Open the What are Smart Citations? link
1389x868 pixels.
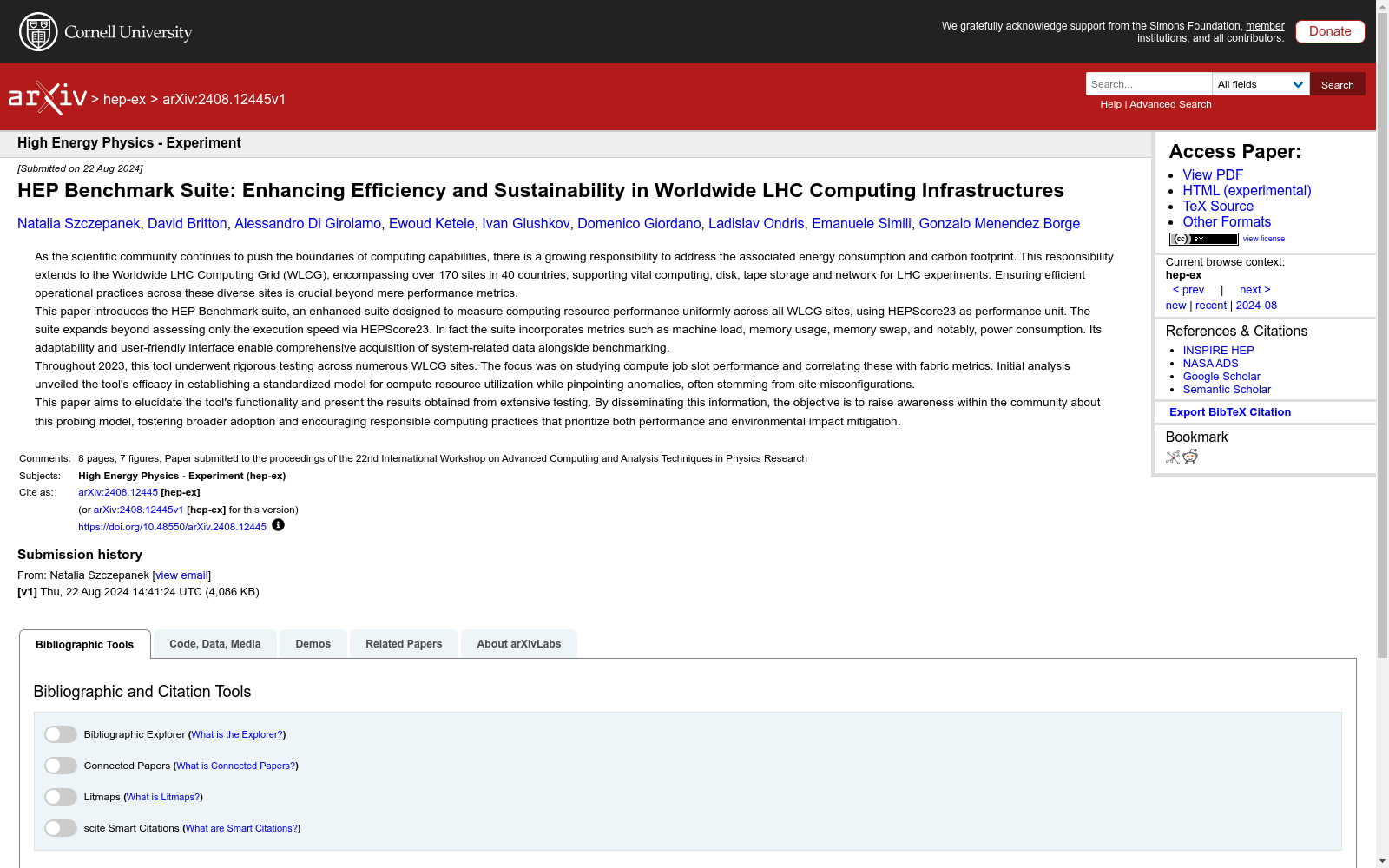point(241,828)
